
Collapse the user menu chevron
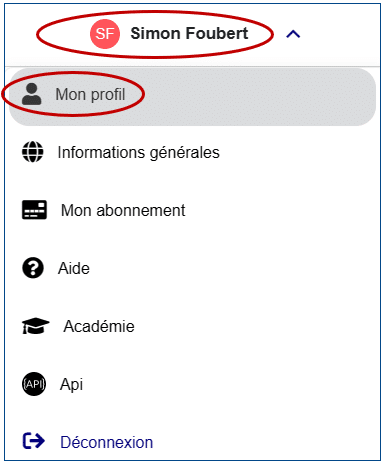[x=293, y=34]
